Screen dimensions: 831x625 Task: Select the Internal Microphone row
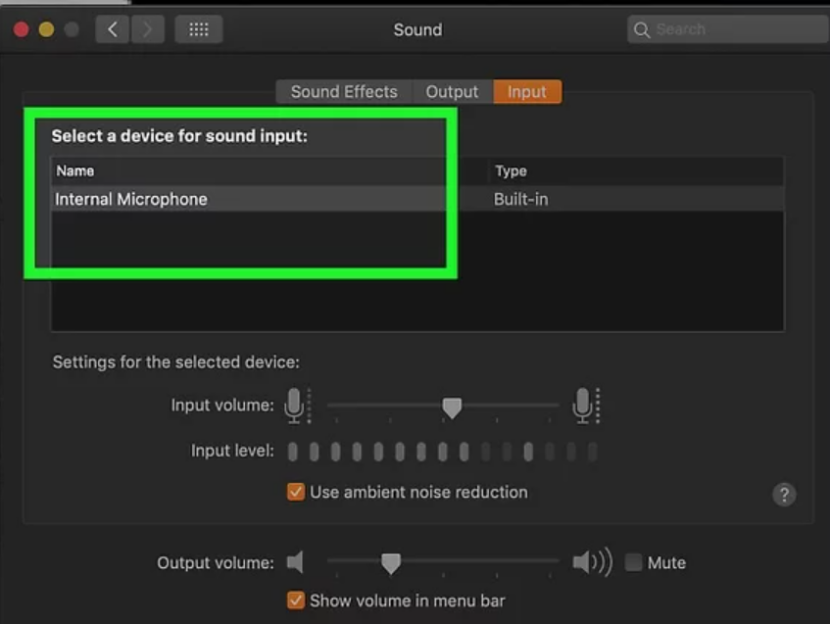417,199
